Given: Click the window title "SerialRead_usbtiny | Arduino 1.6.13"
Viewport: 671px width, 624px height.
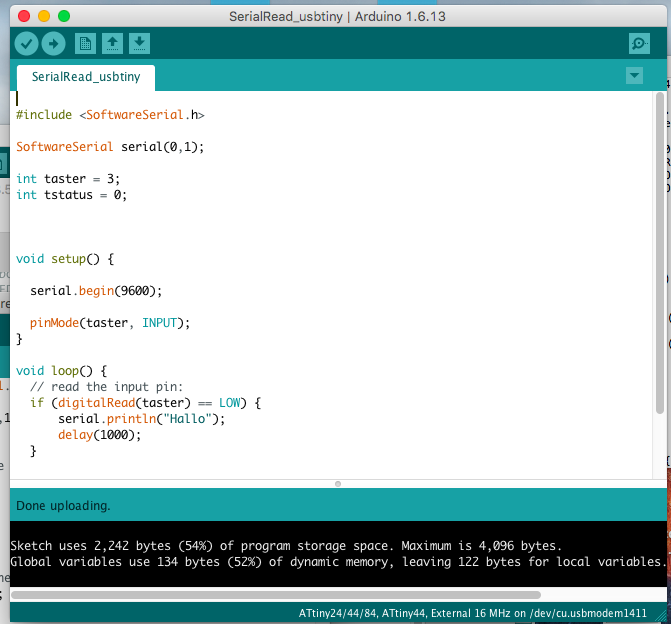Looking at the screenshot, I should click(337, 17).
